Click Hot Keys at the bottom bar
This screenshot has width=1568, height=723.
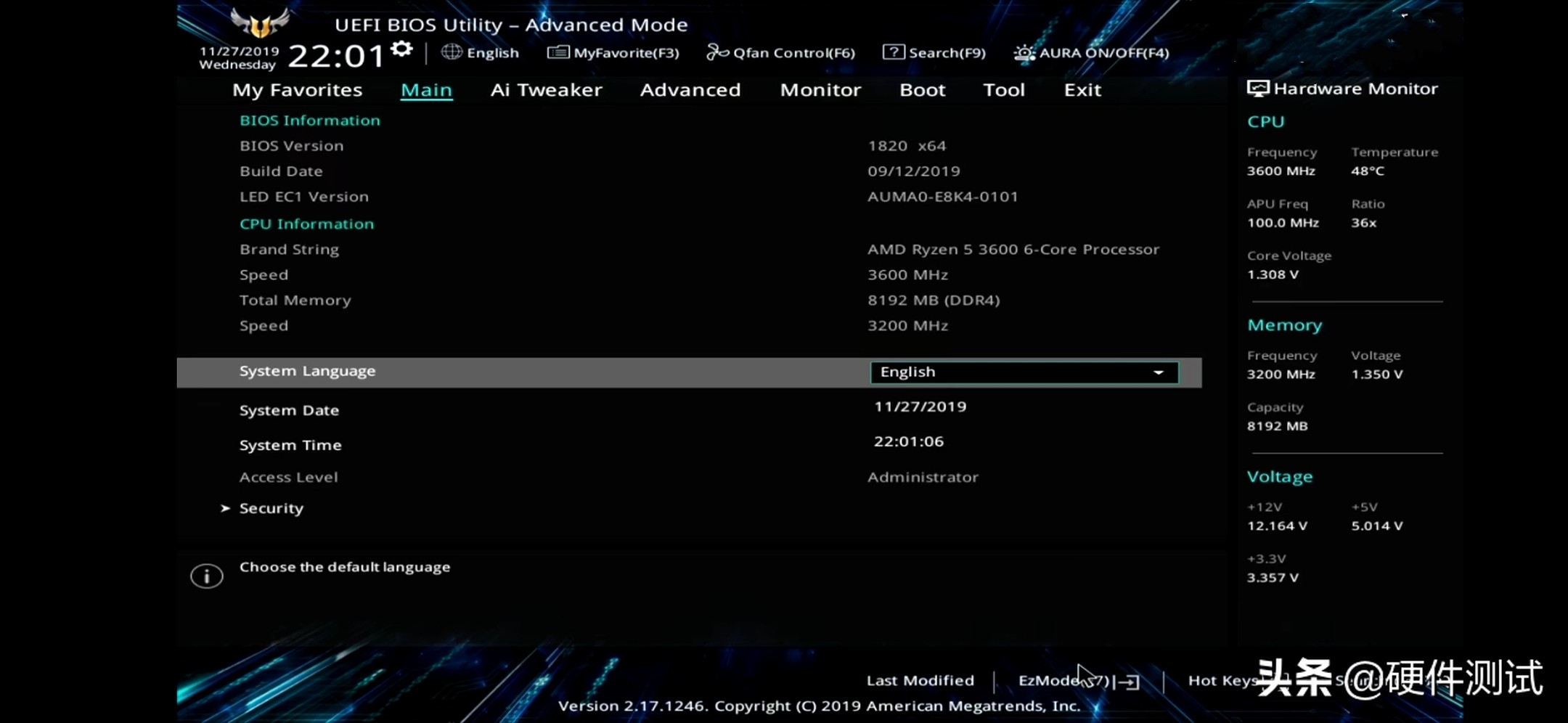pos(1224,680)
